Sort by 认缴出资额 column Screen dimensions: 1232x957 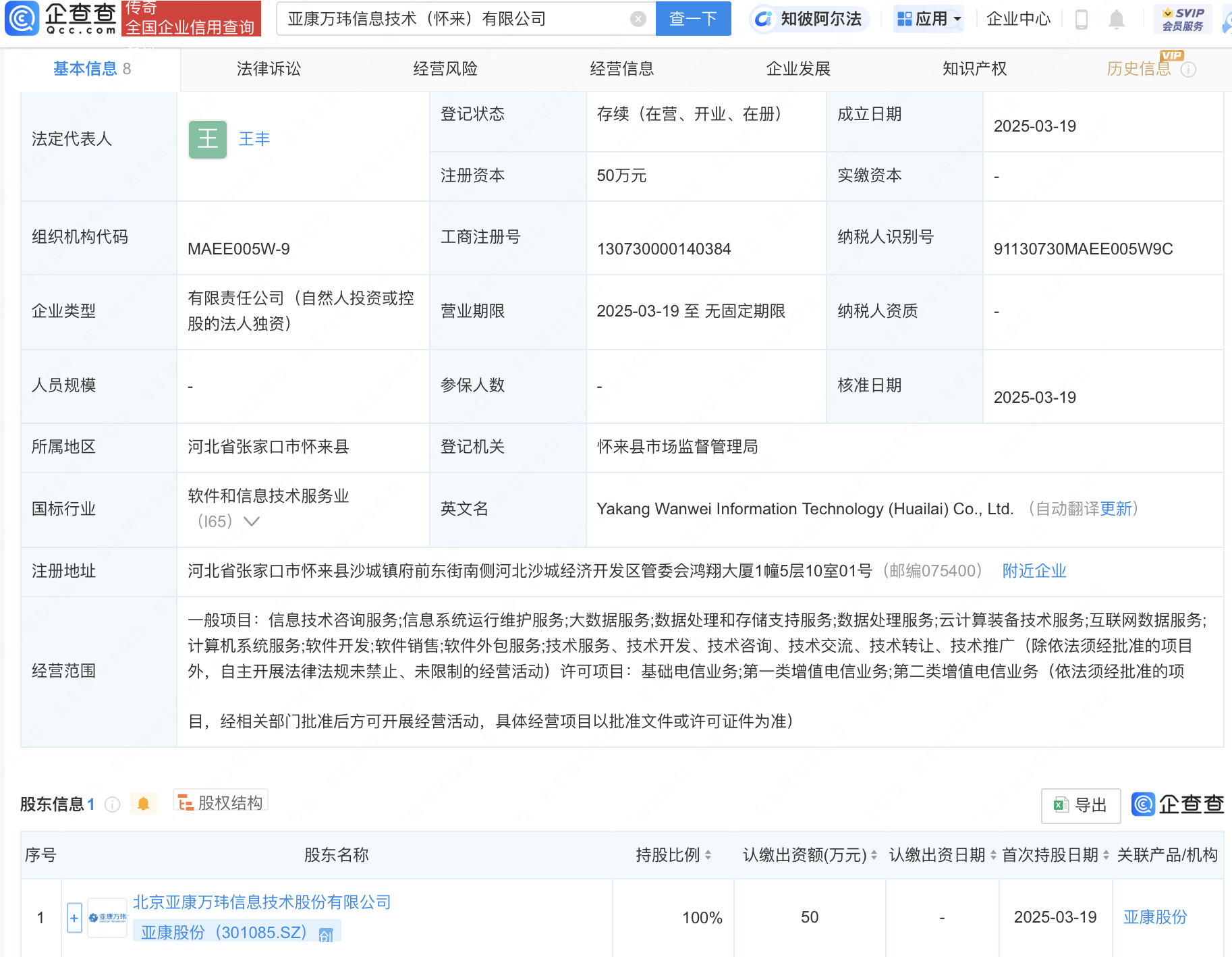point(874,855)
